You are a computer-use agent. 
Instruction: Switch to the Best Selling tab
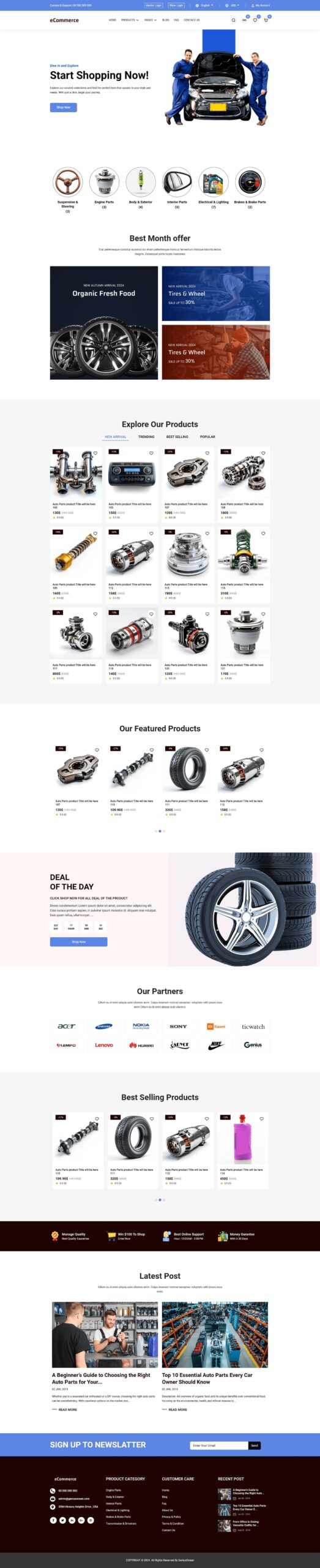coord(177,437)
